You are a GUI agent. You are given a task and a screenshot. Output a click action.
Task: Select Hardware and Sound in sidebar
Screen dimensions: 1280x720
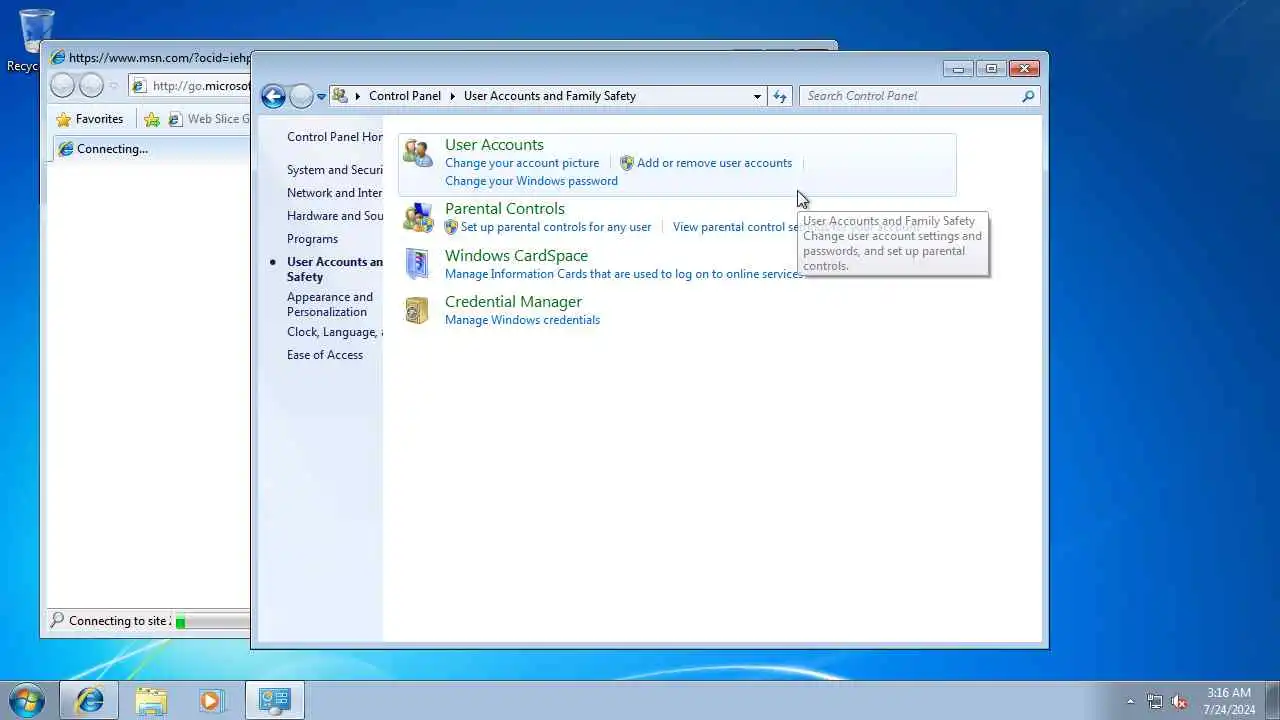tap(335, 216)
